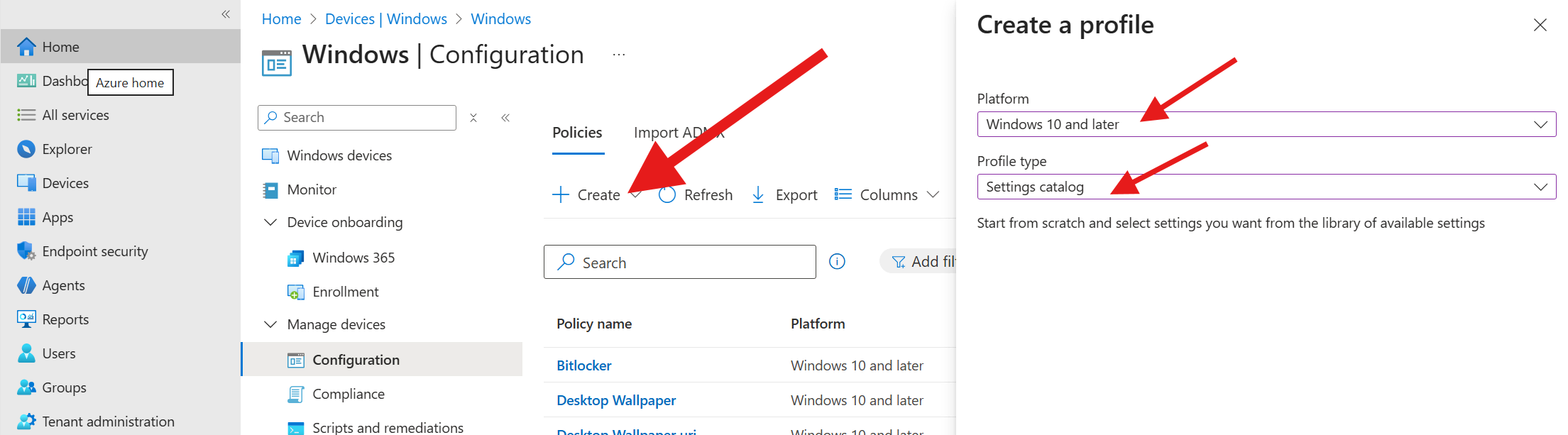Sort by Platform column header

(818, 324)
